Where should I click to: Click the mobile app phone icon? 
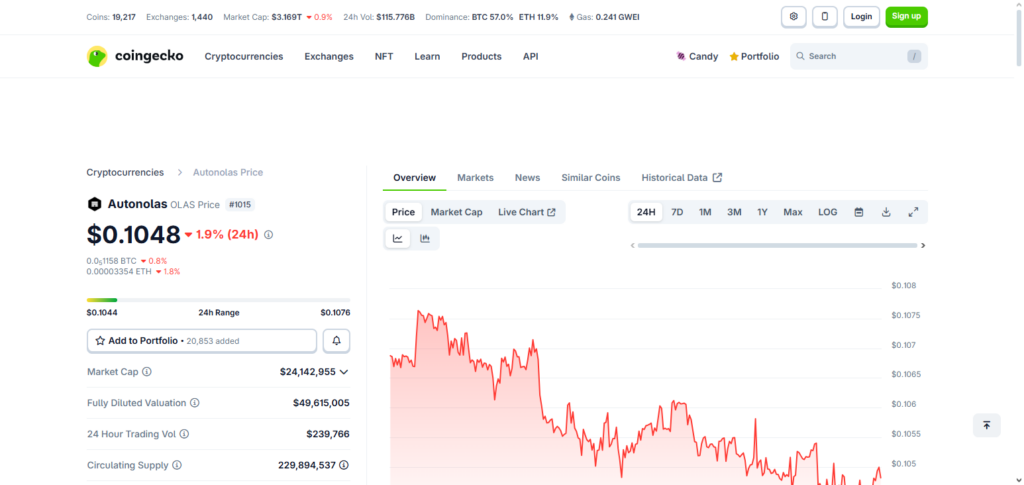[825, 17]
